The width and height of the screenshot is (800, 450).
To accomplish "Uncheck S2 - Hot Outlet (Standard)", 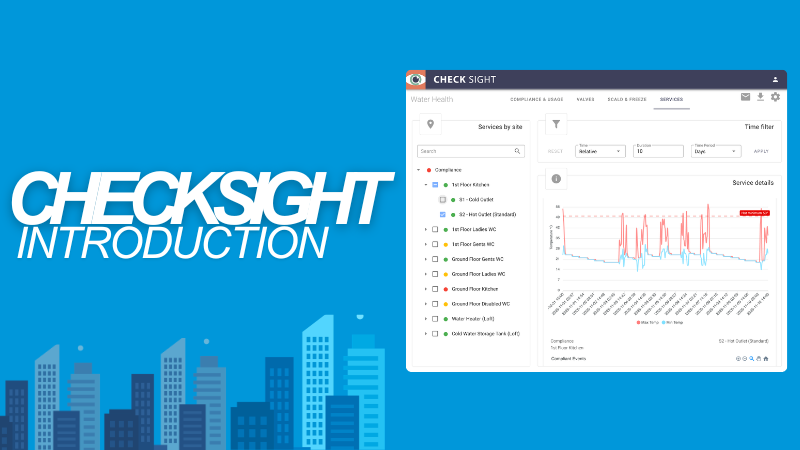I will tap(443, 214).
